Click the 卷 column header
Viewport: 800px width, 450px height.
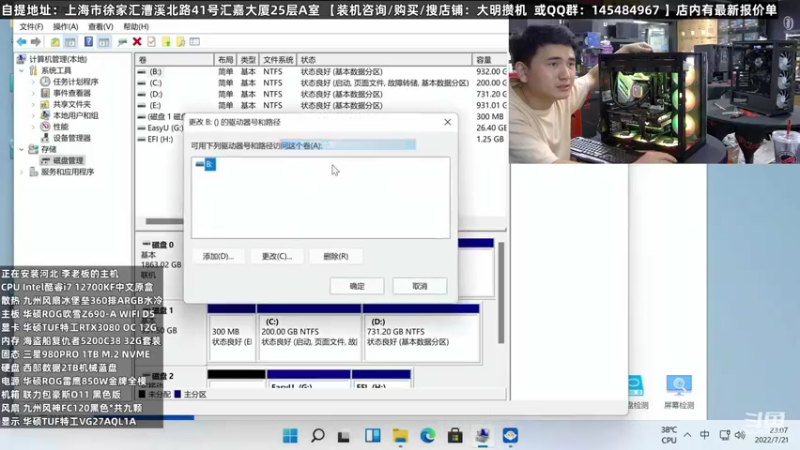[174, 60]
